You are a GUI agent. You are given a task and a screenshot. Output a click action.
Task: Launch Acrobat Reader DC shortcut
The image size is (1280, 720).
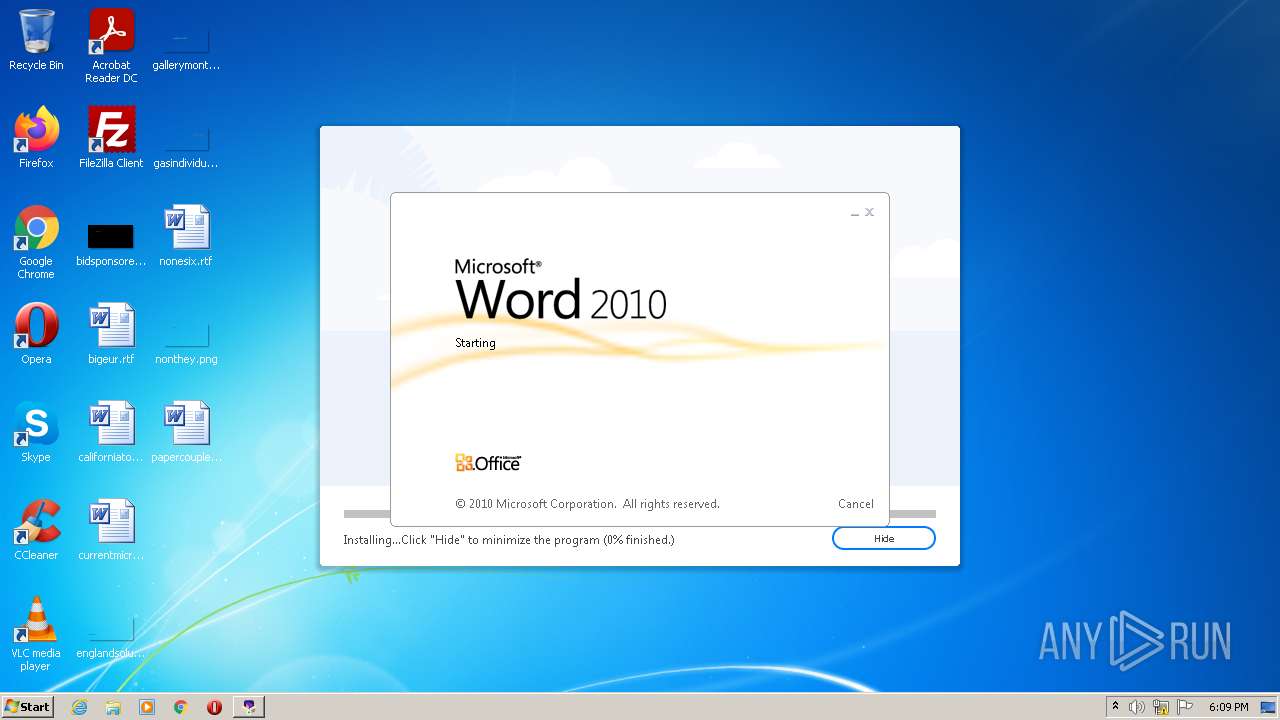click(111, 46)
